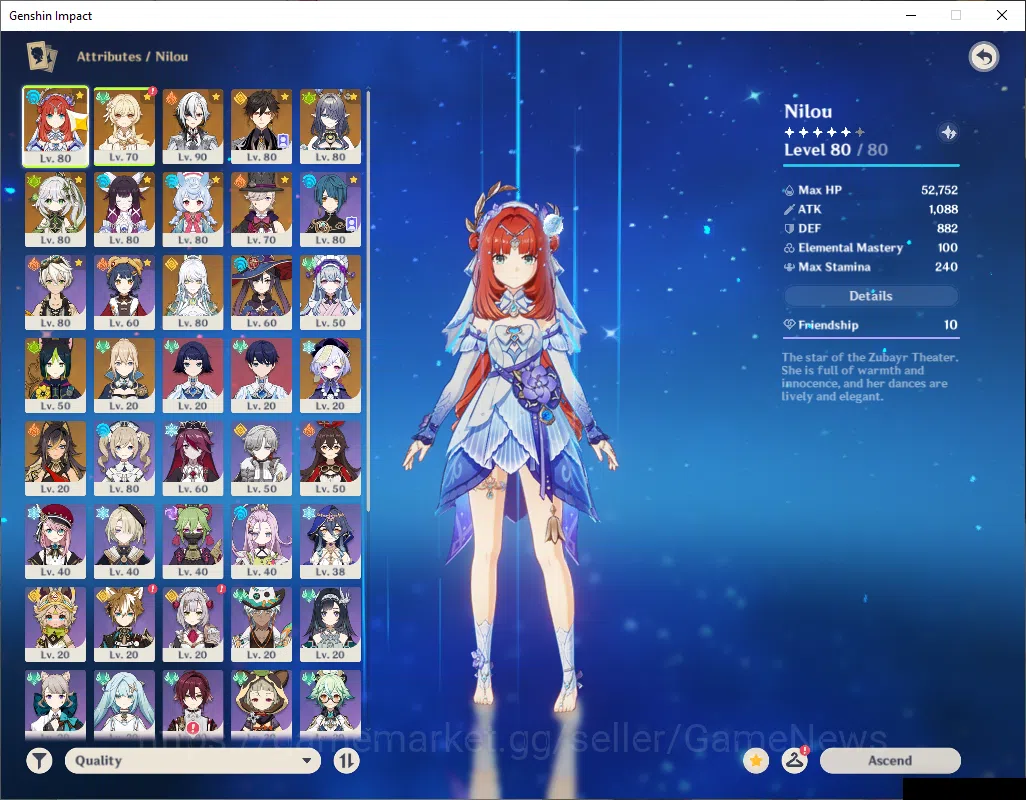The width and height of the screenshot is (1026, 800).
Task: Pick Barbara's Lv. 80 portrait
Action: 124,459
